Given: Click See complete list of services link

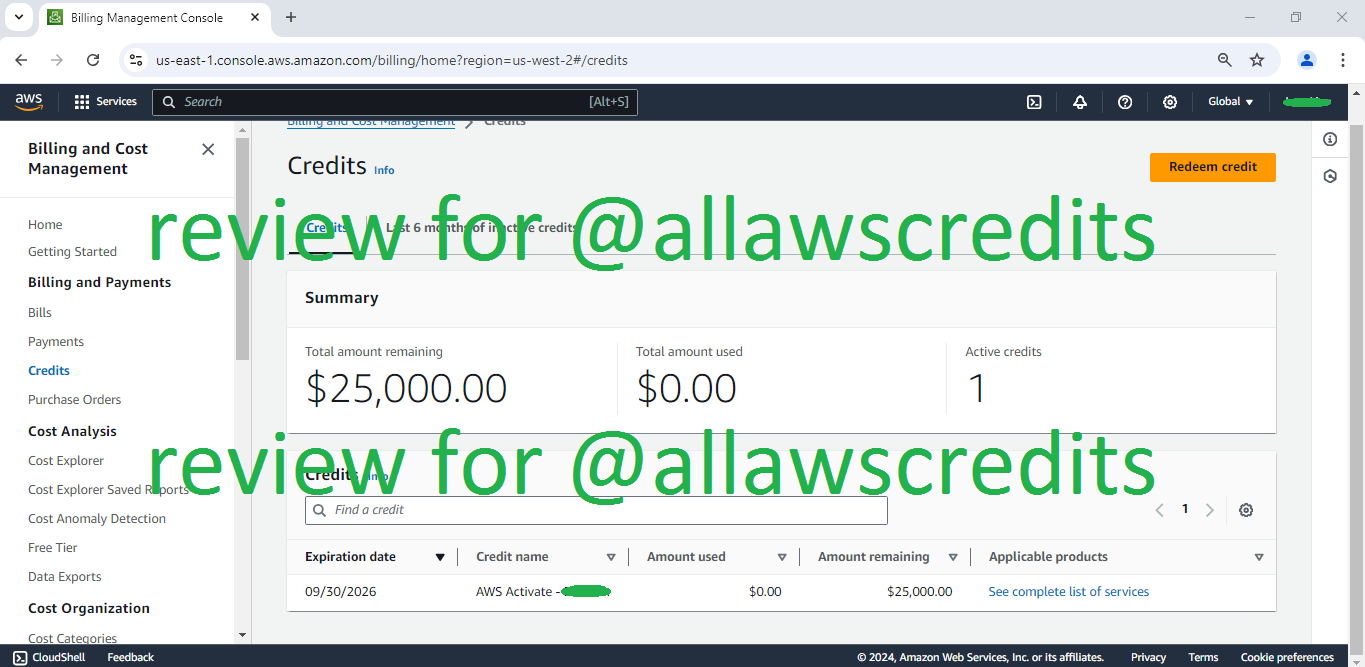Looking at the screenshot, I should (x=1069, y=592).
